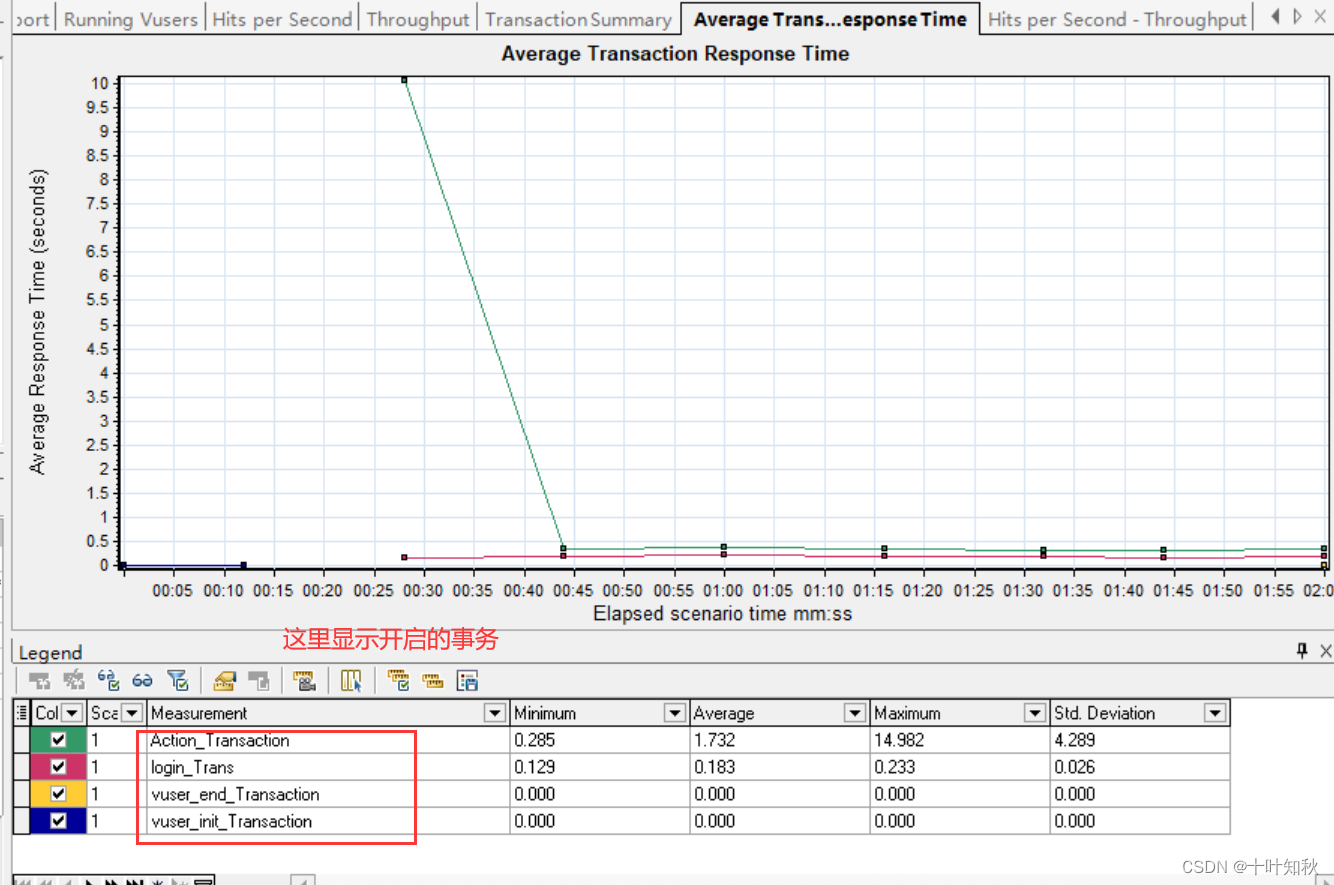The height and width of the screenshot is (885, 1334).
Task: Switch to Hits per Second - Throughput tab
Action: pyautogui.click(x=1117, y=19)
